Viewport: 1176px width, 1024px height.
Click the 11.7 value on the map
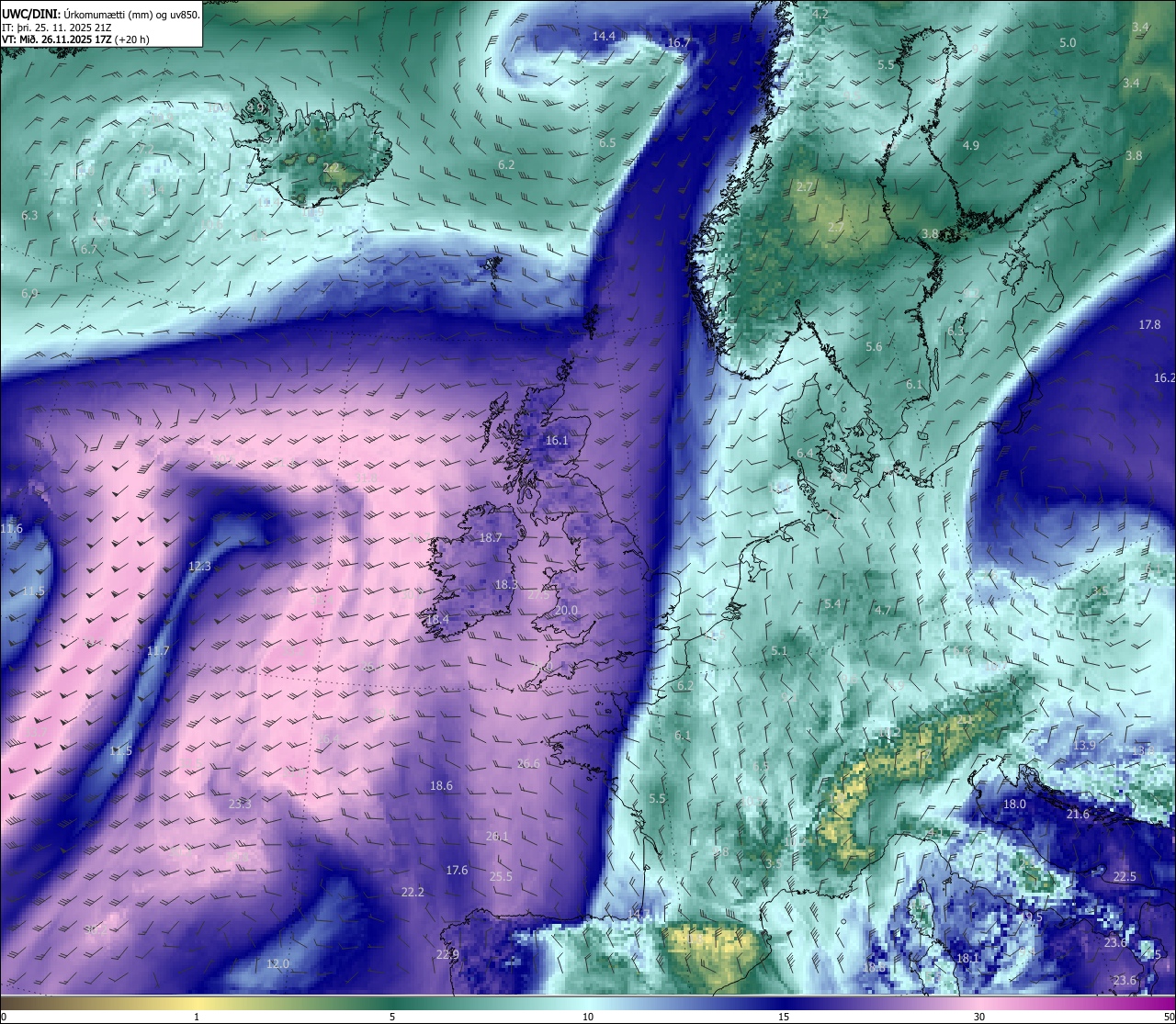tap(158, 651)
